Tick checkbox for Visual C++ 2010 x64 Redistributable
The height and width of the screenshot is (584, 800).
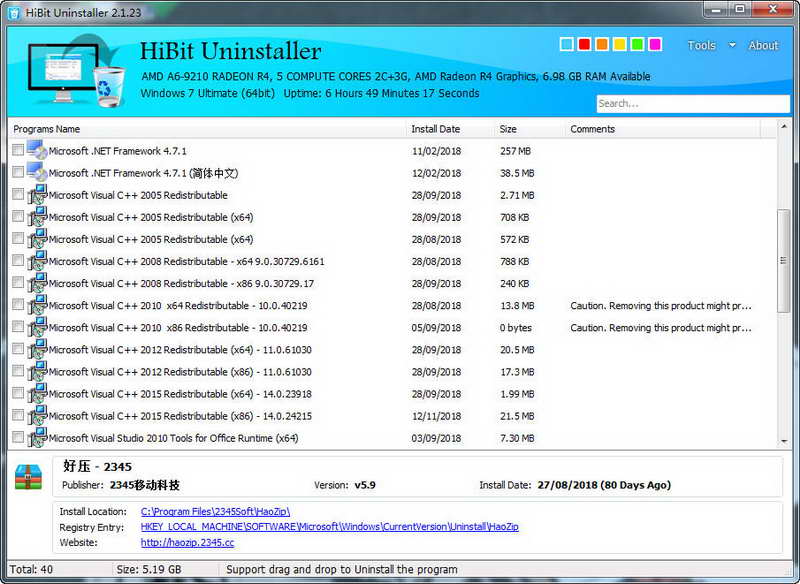click(18, 304)
